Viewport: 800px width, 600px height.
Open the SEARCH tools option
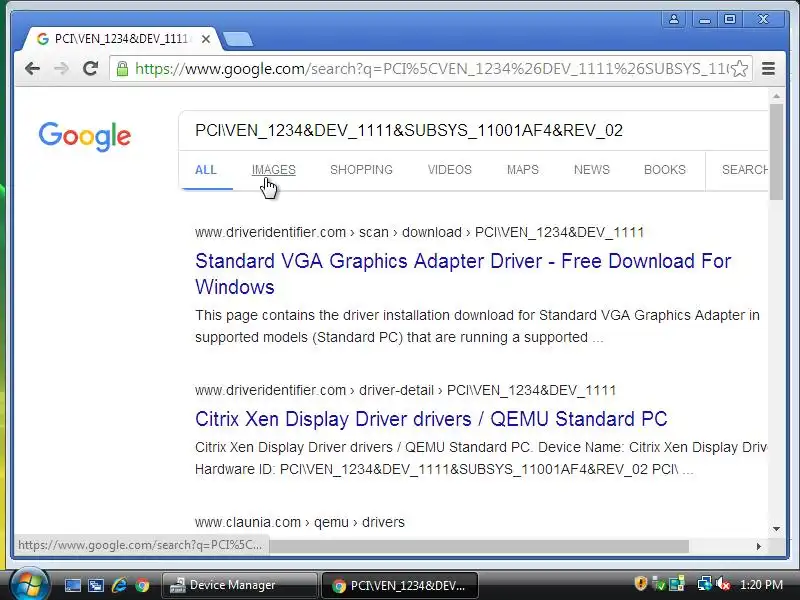tap(744, 170)
